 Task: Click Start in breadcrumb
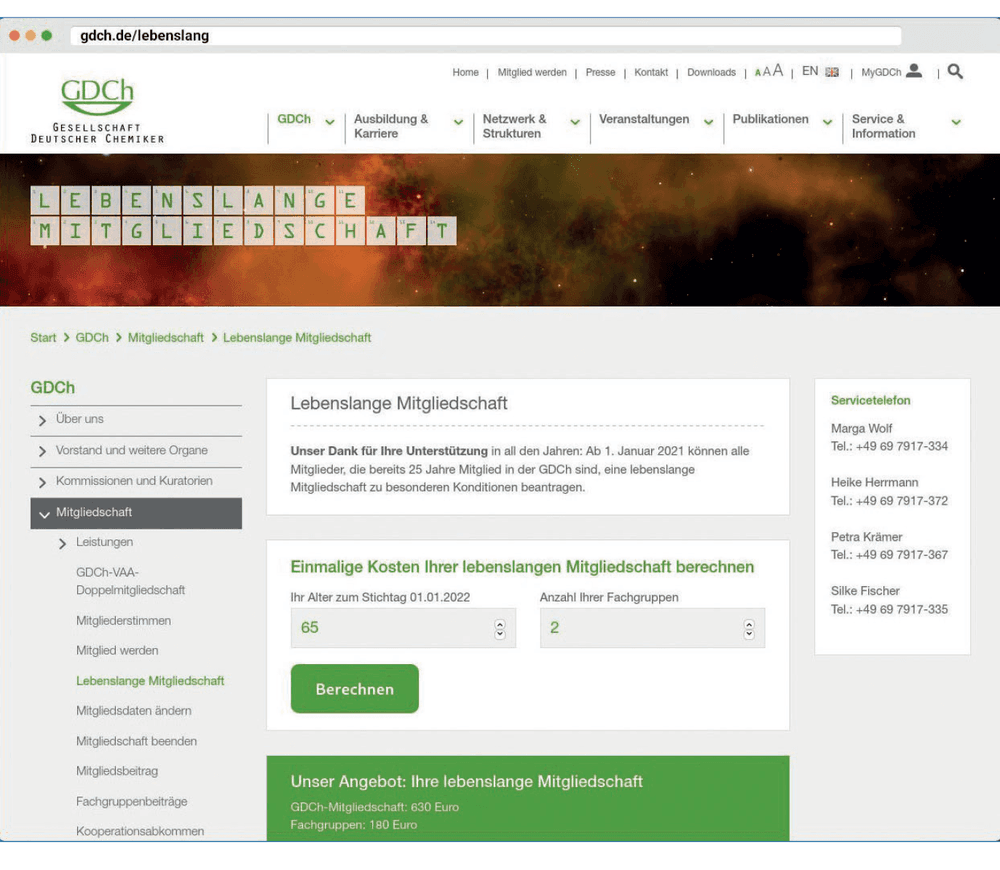43,338
